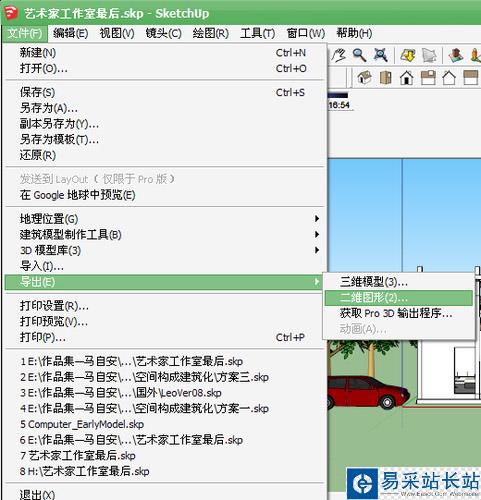Expand the 3D 模型库(3) submenu
The image size is (481, 500).
[164, 250]
